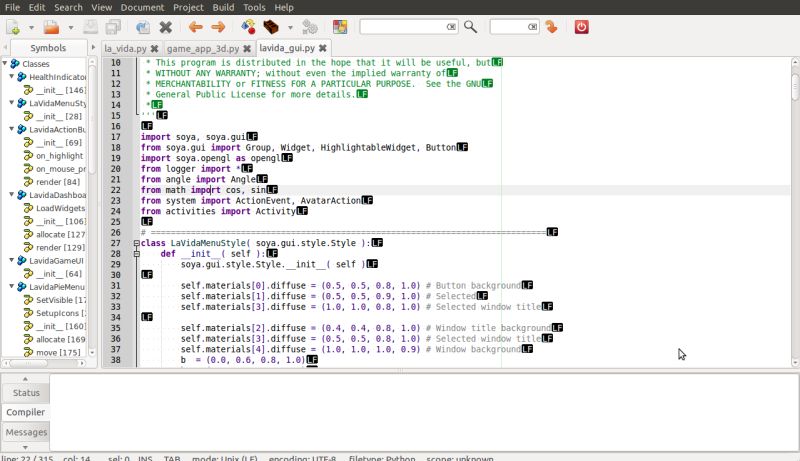Click the magnifying glass Find icon
Image resolution: width=800 pixels, height=461 pixels.
click(470, 27)
